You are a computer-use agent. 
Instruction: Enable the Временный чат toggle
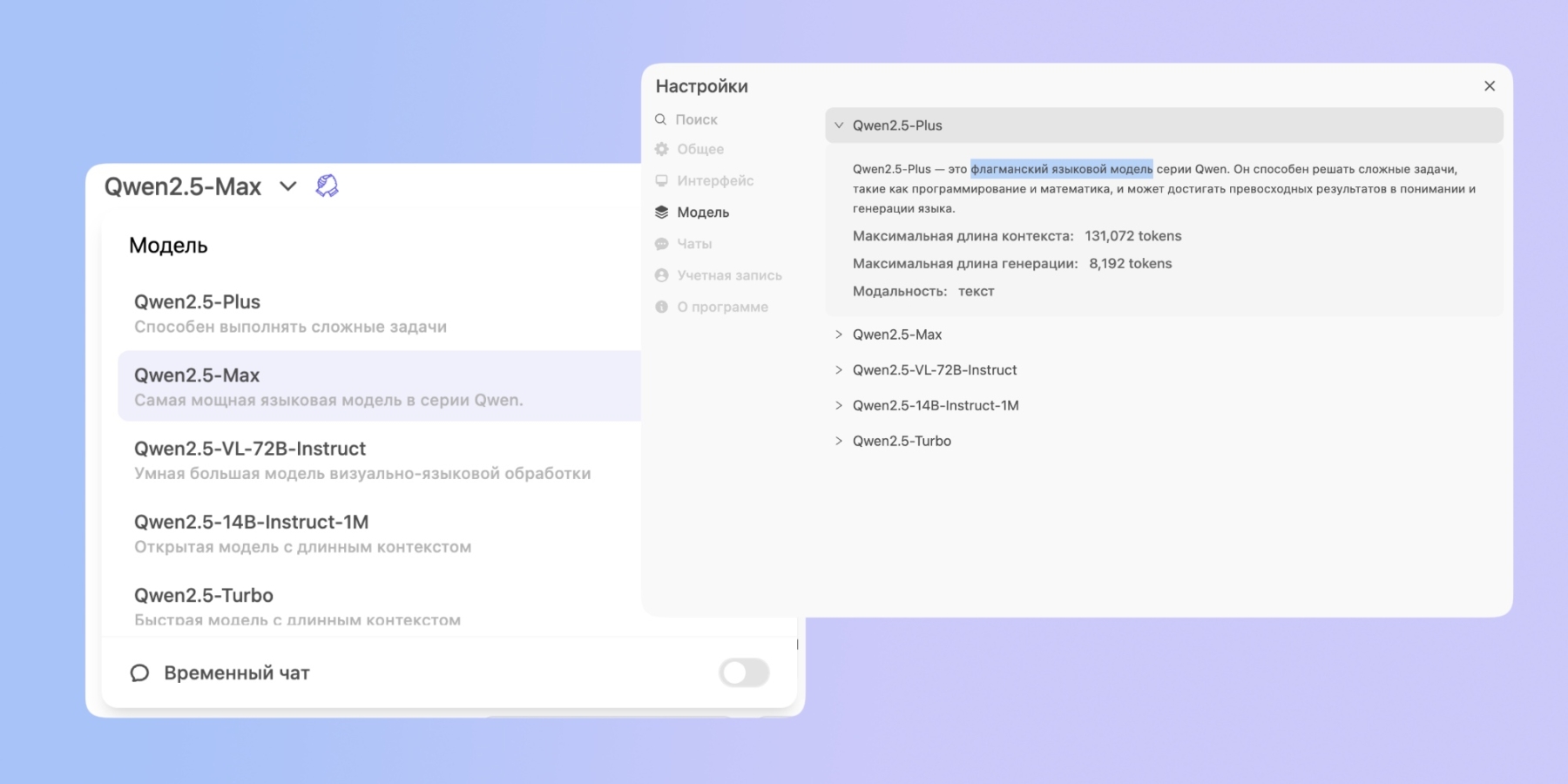click(x=744, y=672)
